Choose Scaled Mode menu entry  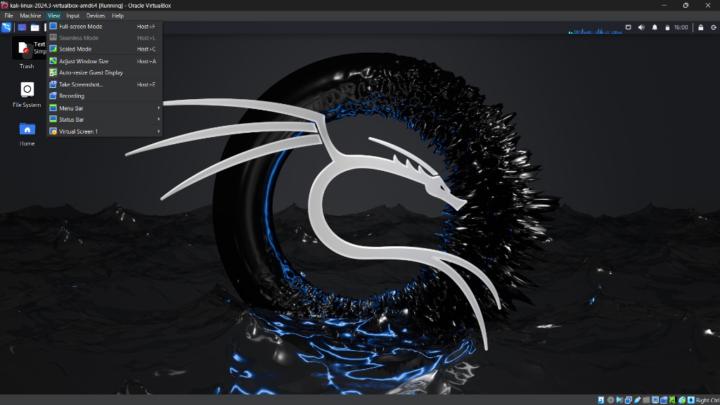pos(104,49)
